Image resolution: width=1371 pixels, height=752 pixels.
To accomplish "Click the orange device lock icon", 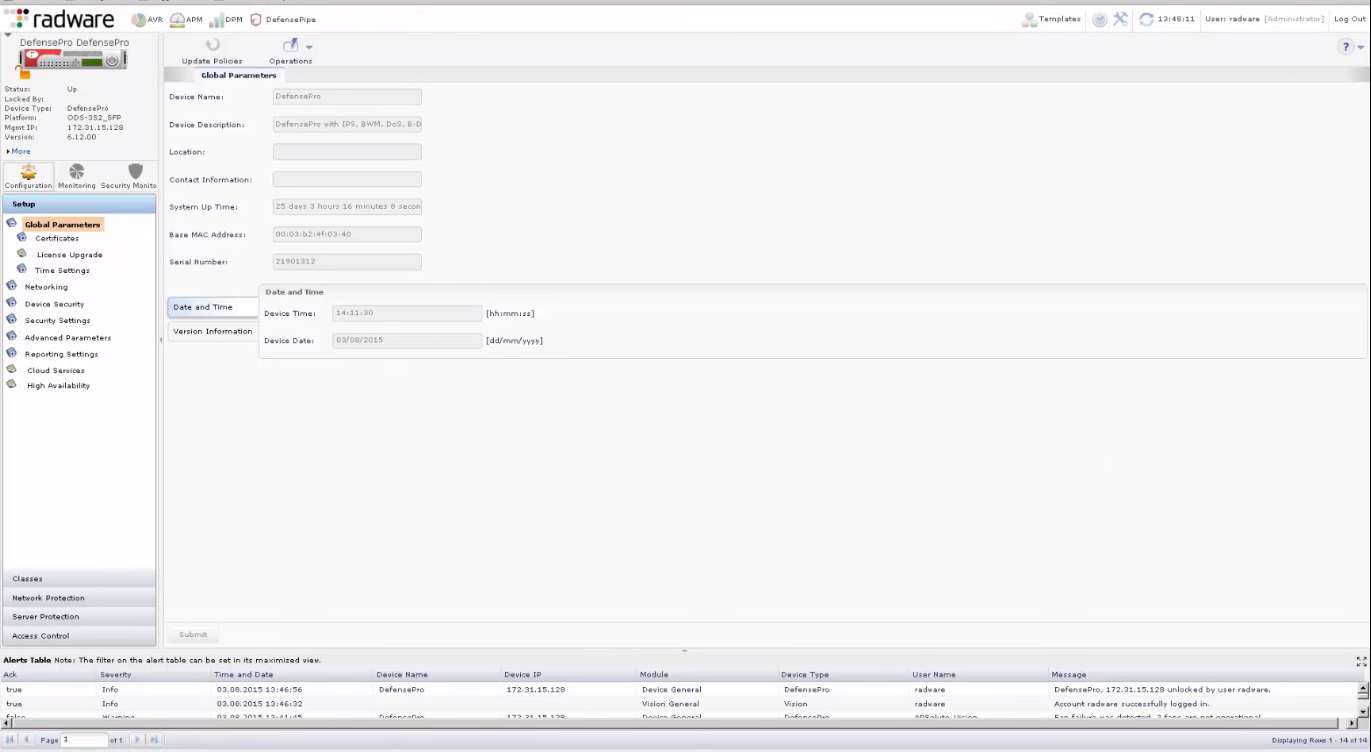I will click(x=24, y=73).
